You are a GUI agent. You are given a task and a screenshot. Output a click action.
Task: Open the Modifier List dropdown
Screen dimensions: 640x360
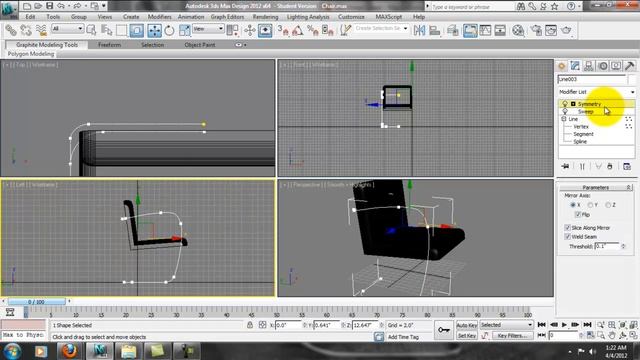pyautogui.click(x=597, y=92)
